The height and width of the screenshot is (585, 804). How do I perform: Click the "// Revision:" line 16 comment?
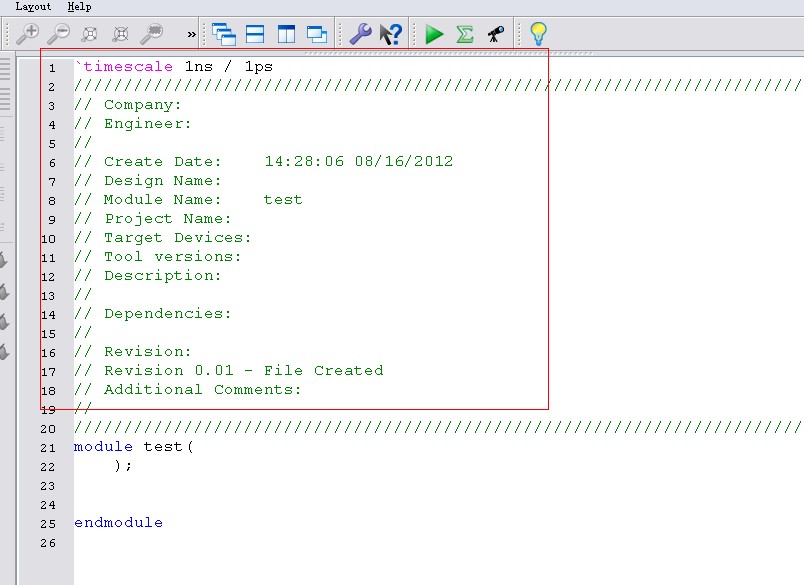point(132,351)
